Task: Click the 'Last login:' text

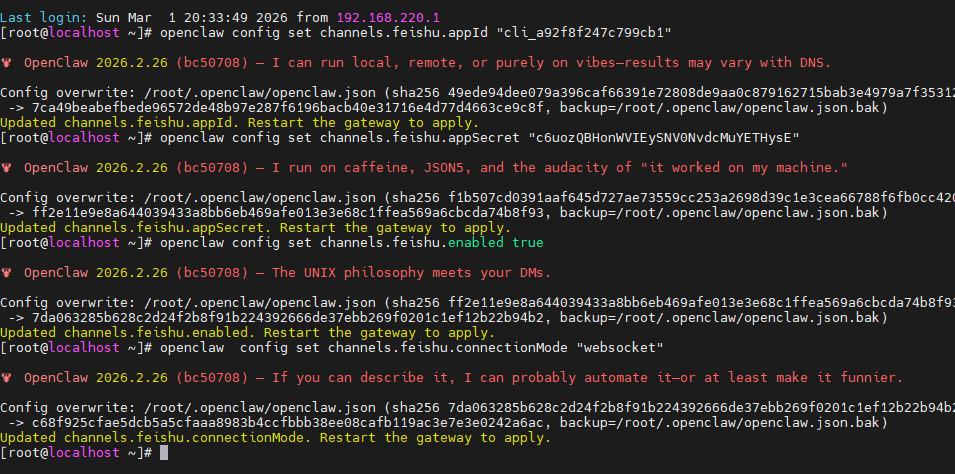Action: (x=44, y=18)
